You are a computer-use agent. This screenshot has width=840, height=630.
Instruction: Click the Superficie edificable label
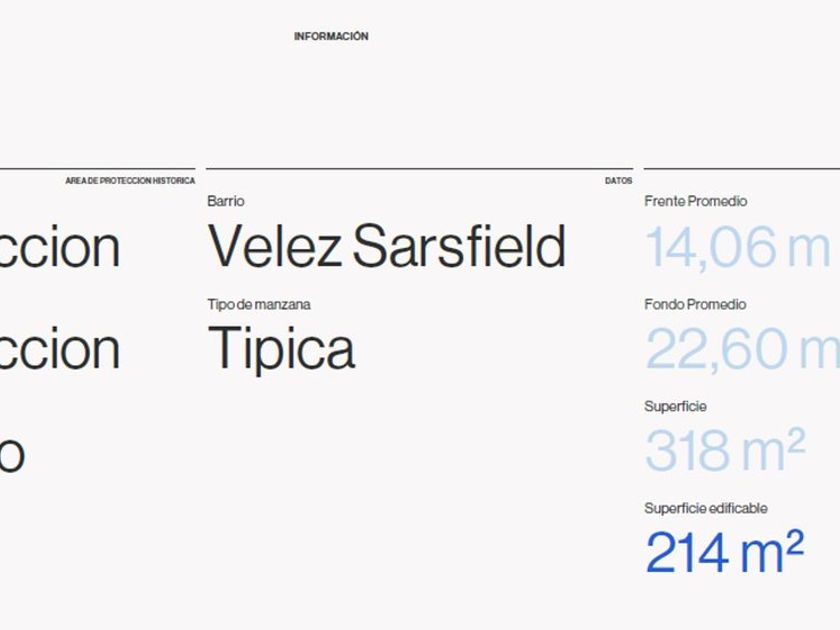coord(705,508)
